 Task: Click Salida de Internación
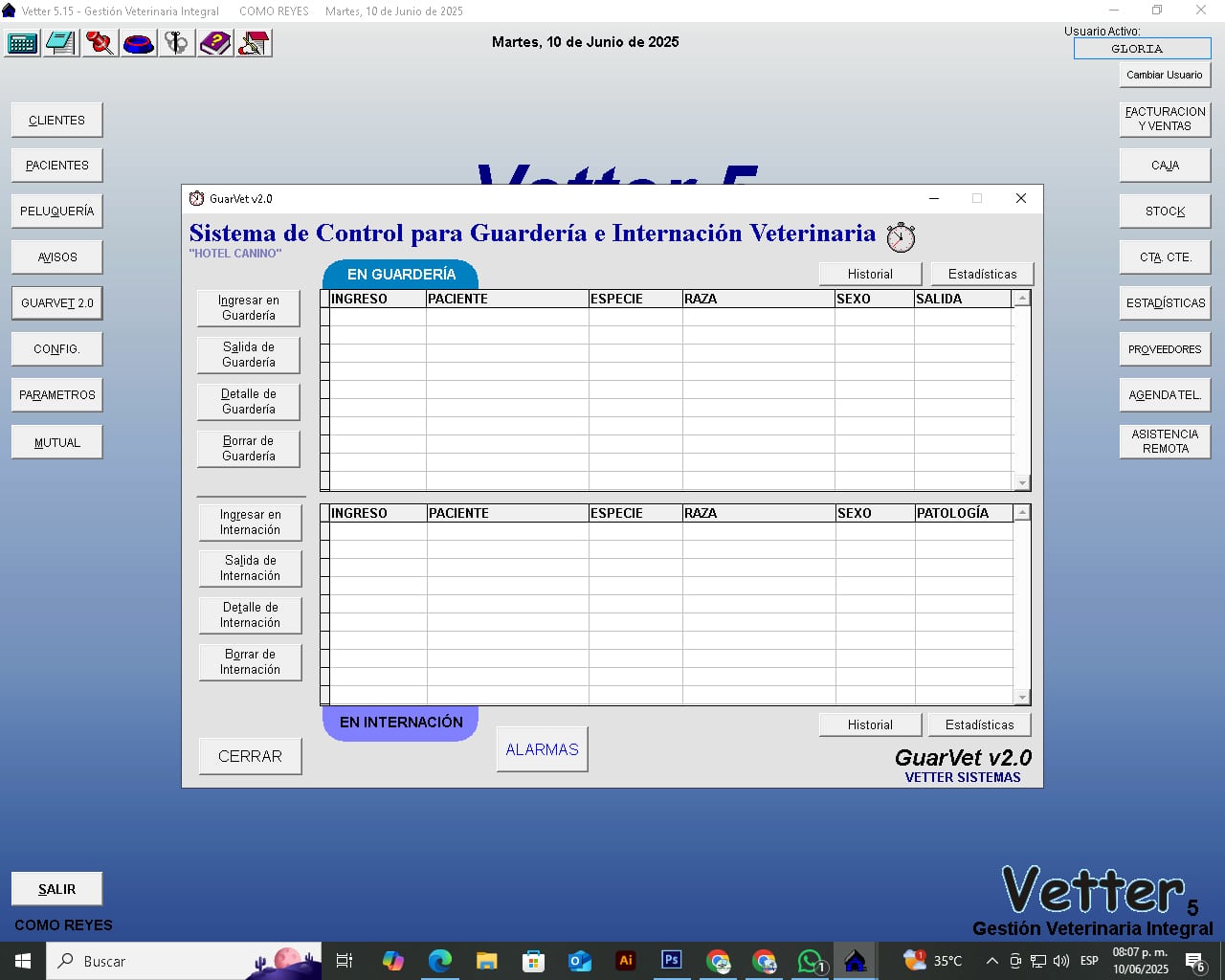coord(251,568)
